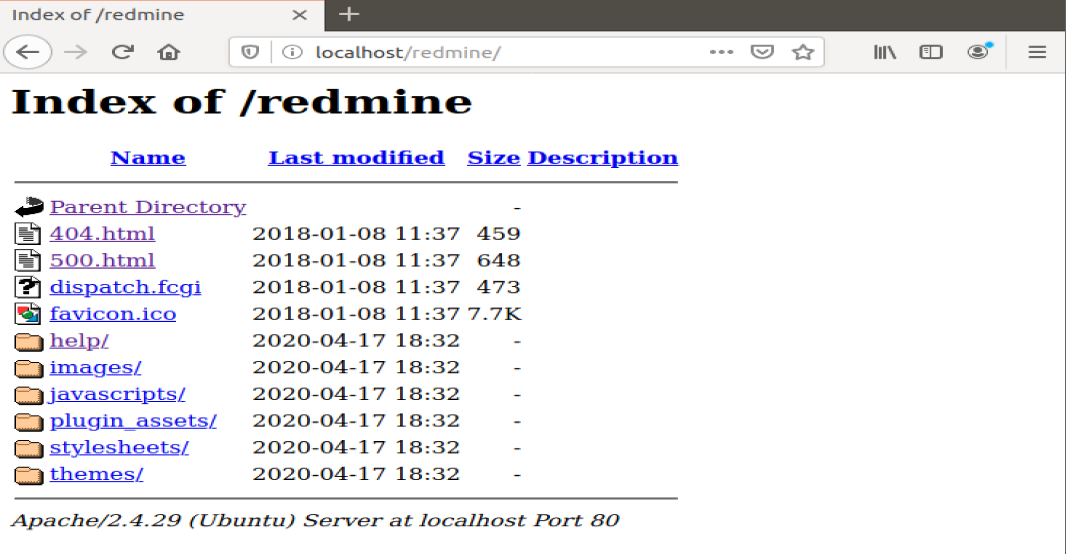Click the folder icon beside plugin_assets/

[x=29, y=421]
